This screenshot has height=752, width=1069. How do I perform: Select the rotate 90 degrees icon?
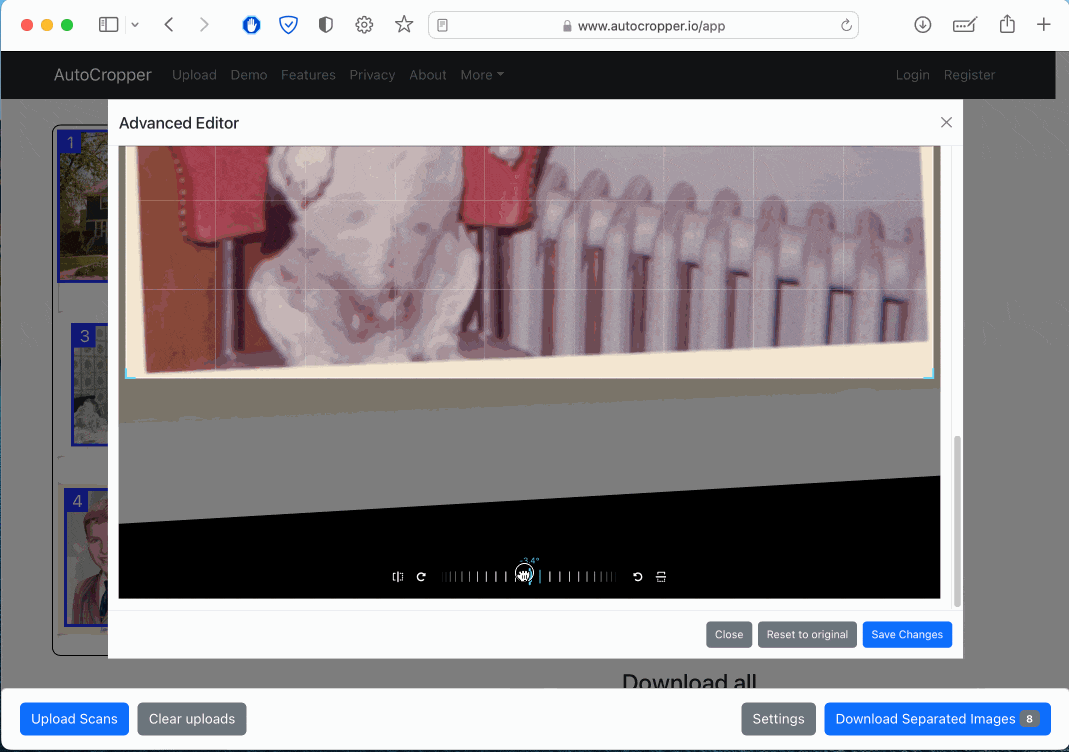[x=421, y=576]
